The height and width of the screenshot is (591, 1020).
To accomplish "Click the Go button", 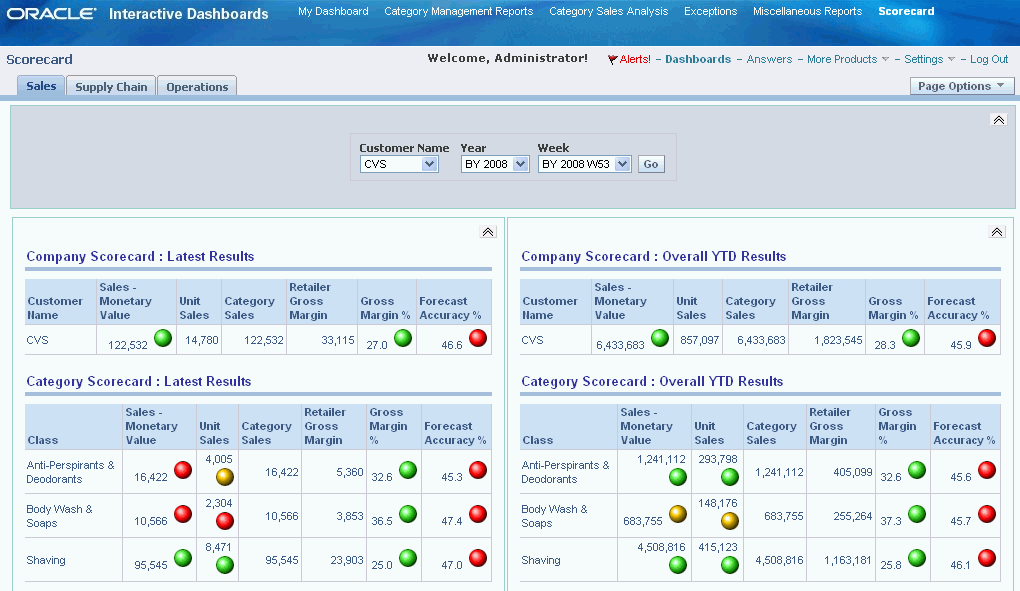I will tap(651, 164).
